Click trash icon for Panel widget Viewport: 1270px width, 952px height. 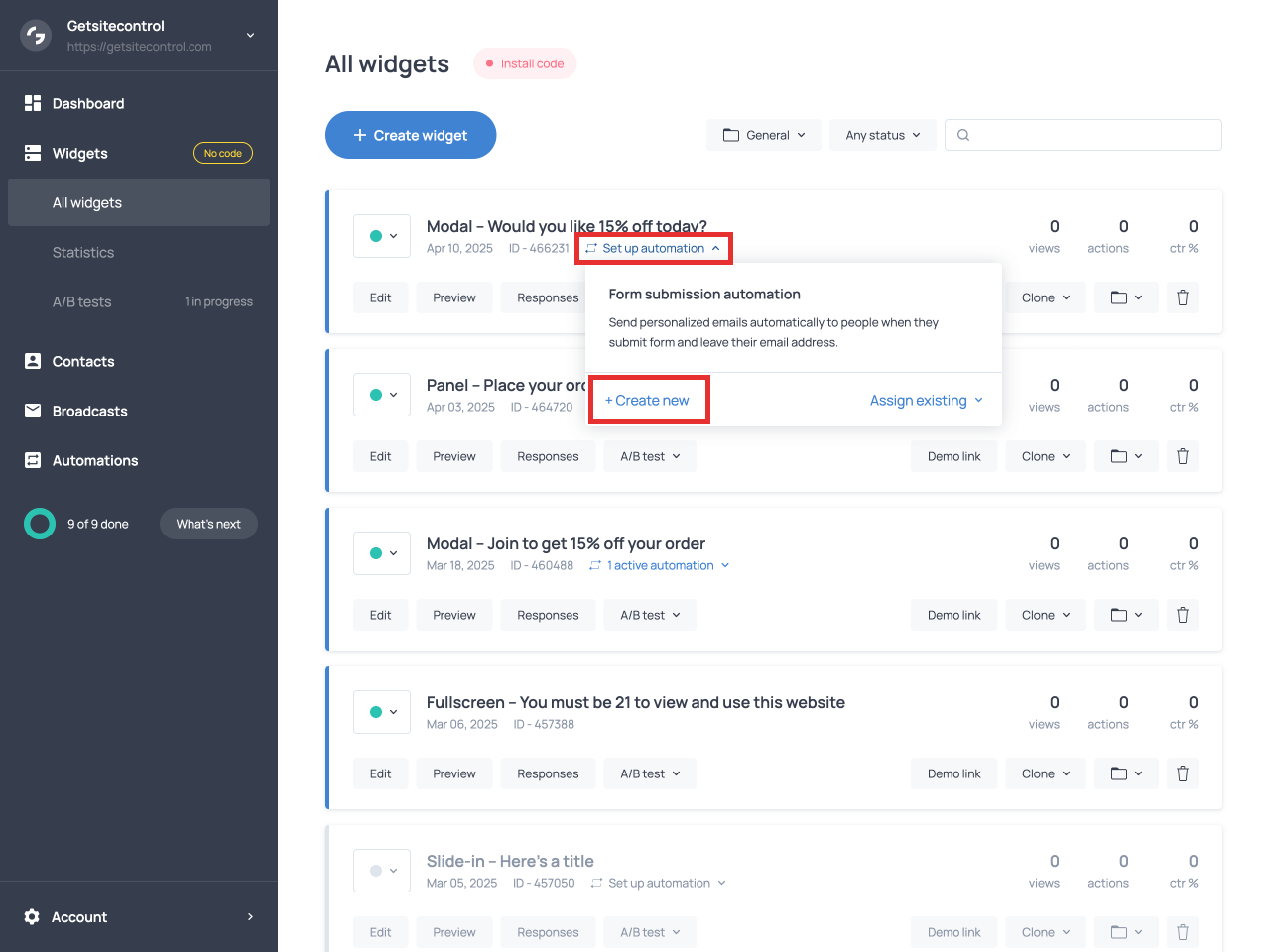pyautogui.click(x=1182, y=456)
